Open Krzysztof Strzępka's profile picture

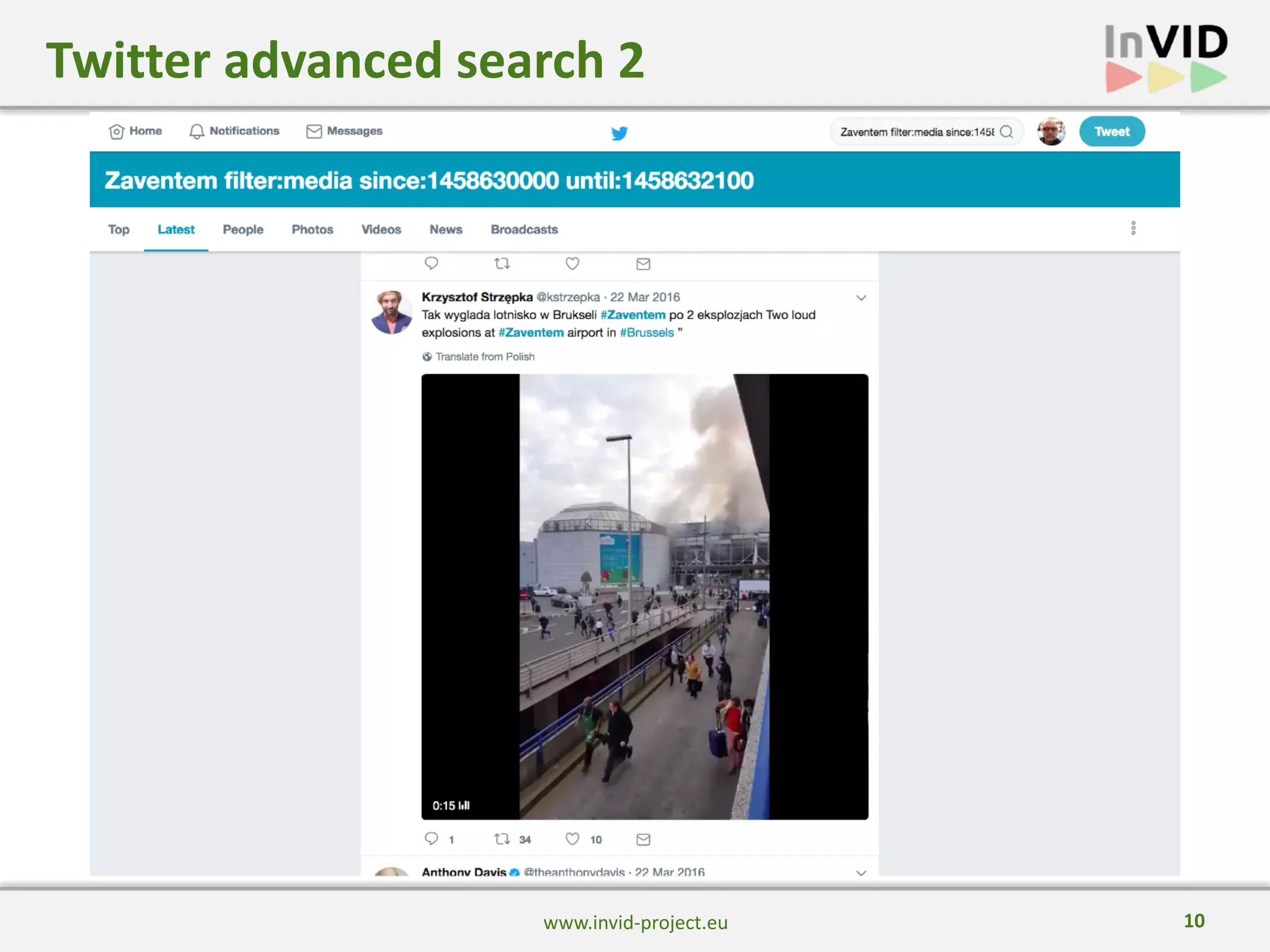tap(391, 312)
